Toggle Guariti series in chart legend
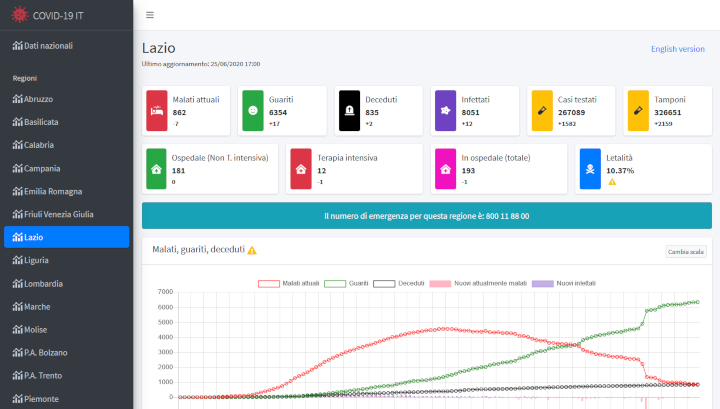 pyautogui.click(x=334, y=283)
